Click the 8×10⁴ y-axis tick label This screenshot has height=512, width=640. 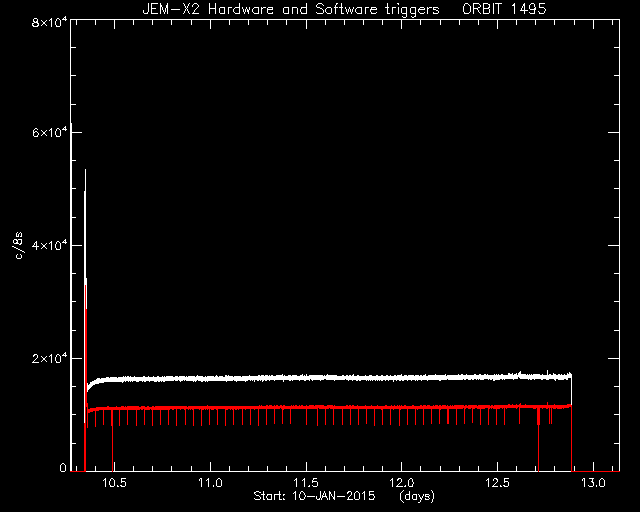click(49, 22)
